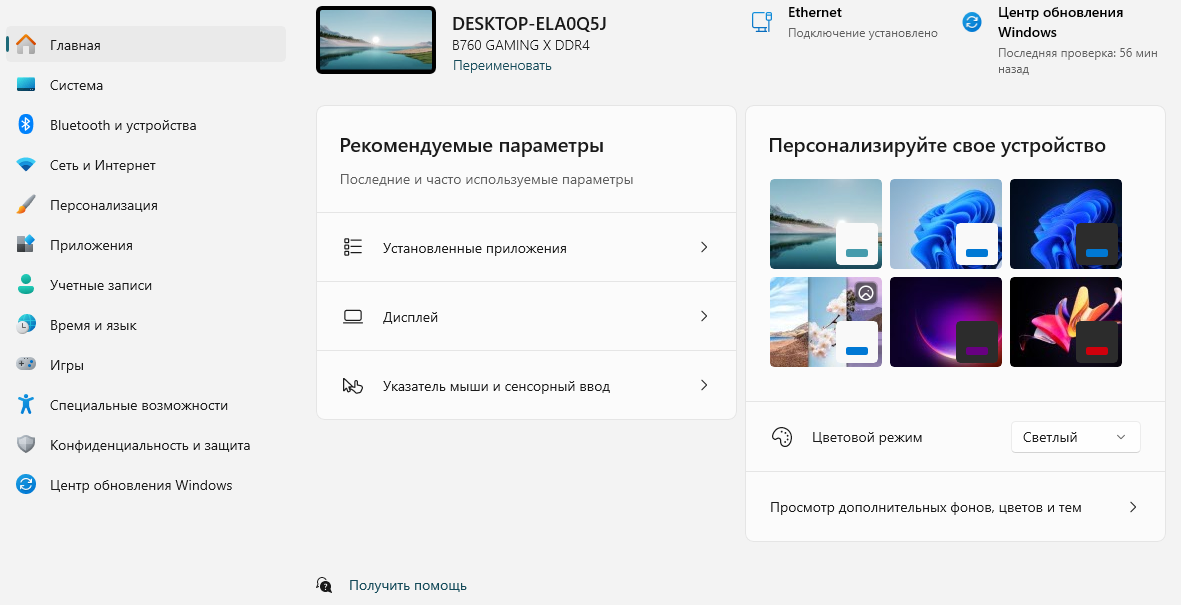Click the Переименовать link
The image size is (1181, 605).
(x=502, y=66)
